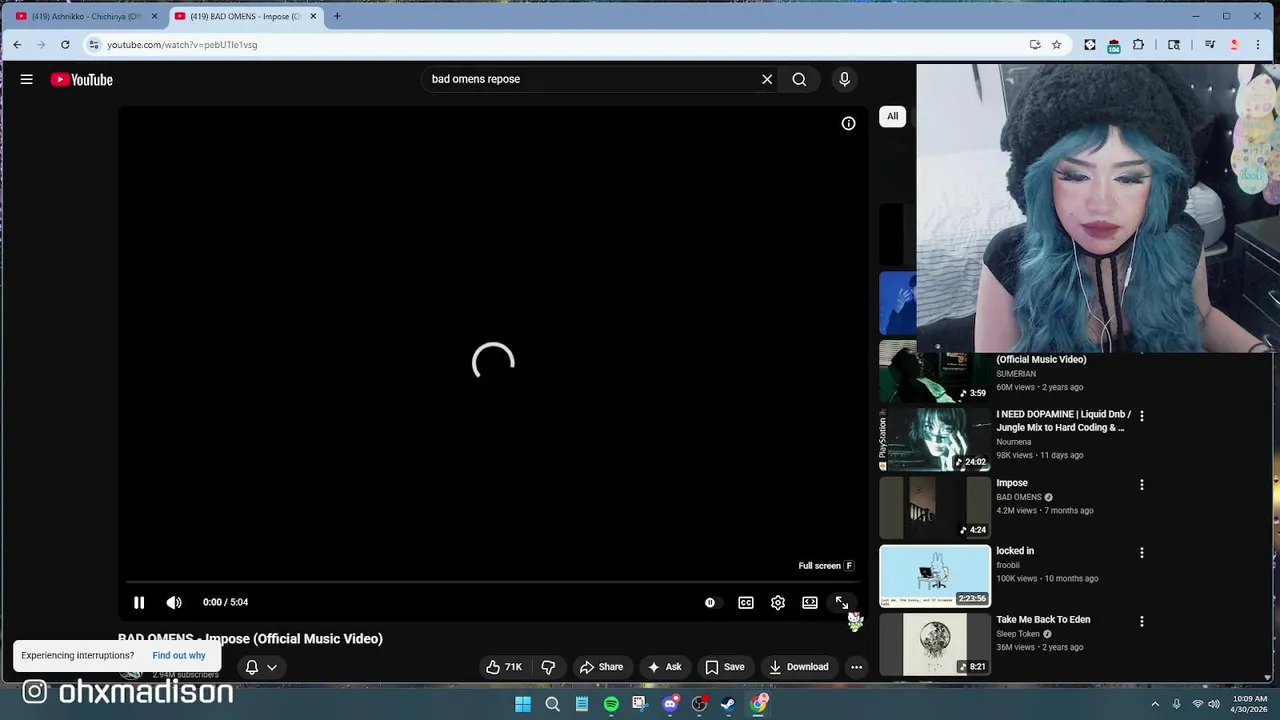Open options menu for locked in video

[x=1142, y=553]
